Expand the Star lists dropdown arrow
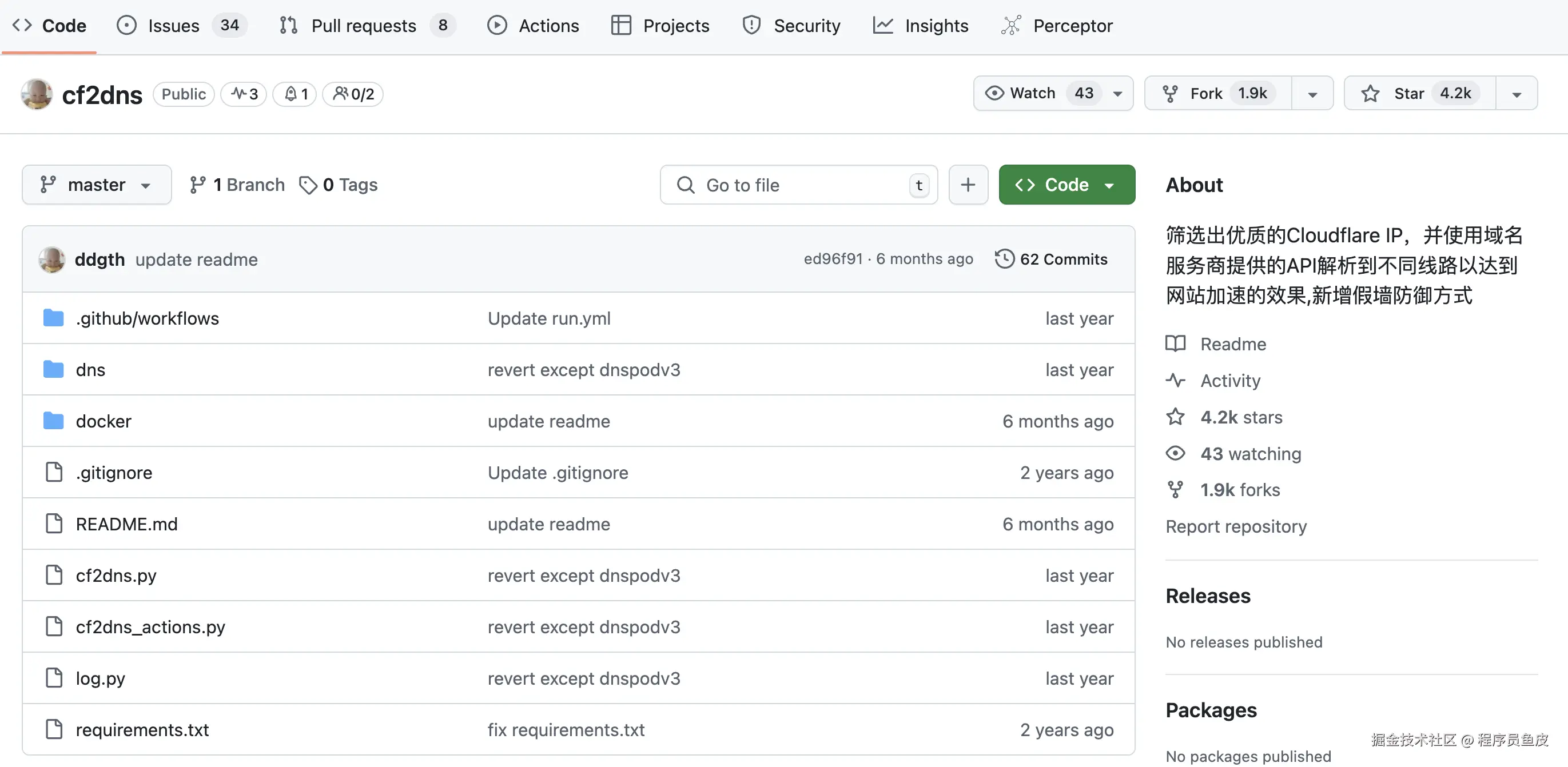The height and width of the screenshot is (767, 1568). [x=1517, y=94]
